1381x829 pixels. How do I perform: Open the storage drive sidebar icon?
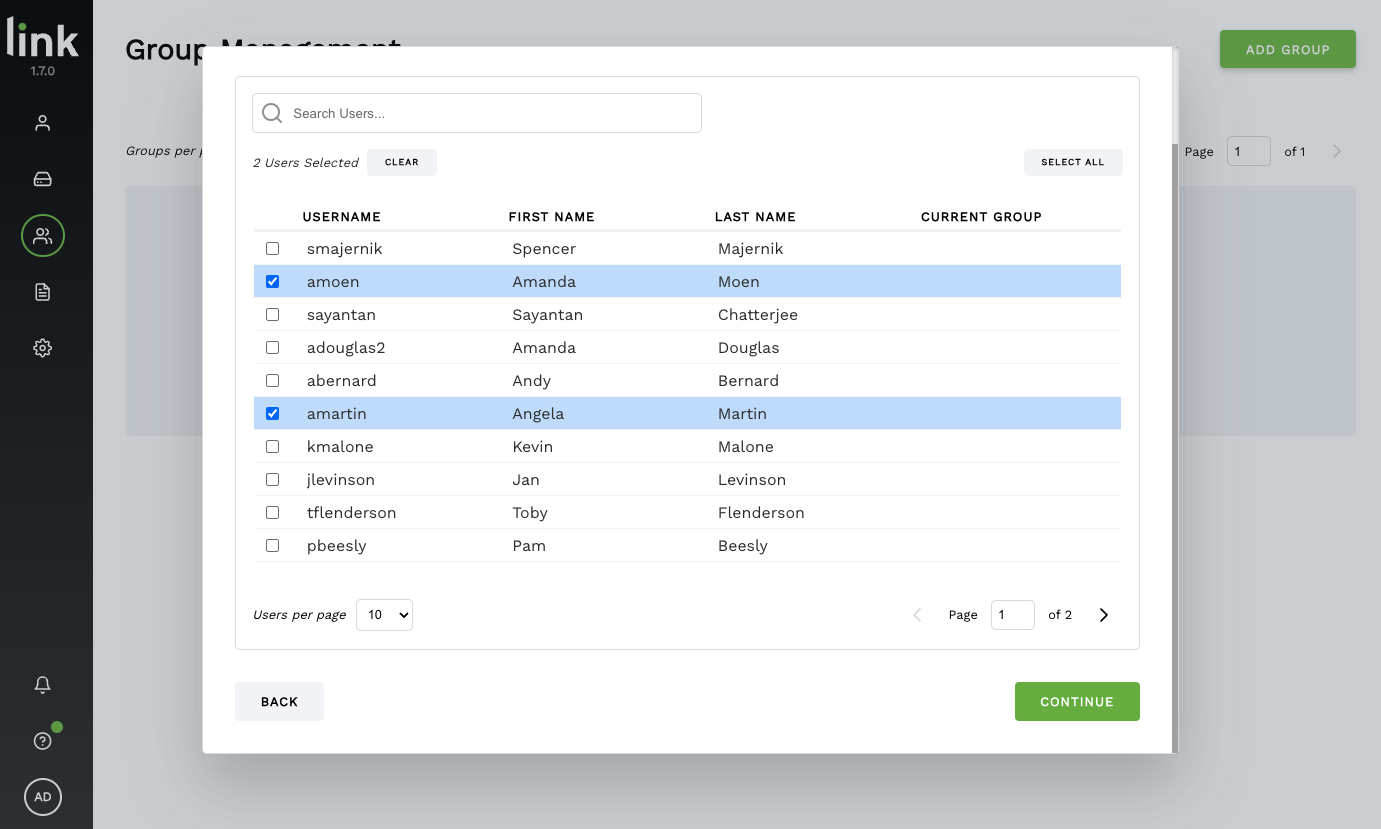pyautogui.click(x=42, y=179)
